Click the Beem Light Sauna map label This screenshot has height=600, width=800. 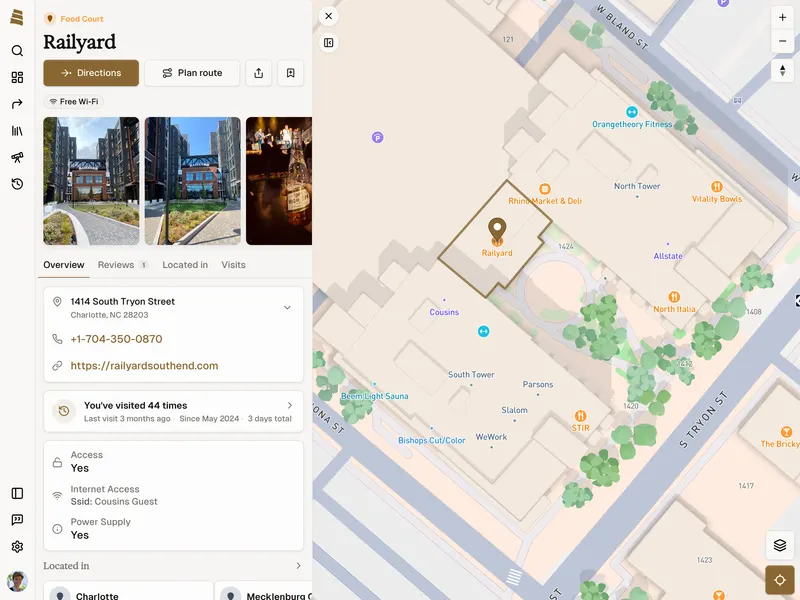coord(374,396)
